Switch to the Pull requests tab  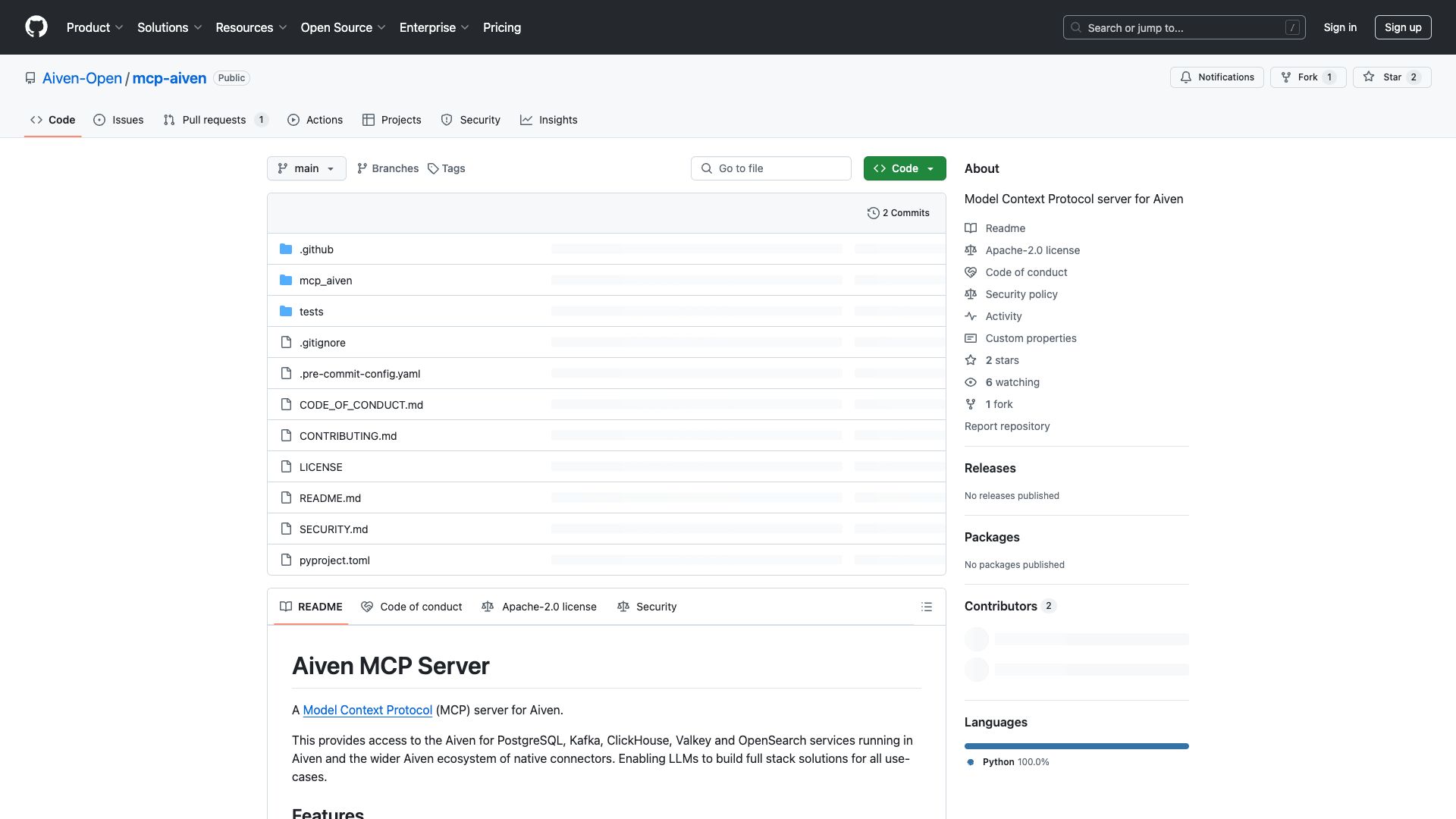(215, 120)
